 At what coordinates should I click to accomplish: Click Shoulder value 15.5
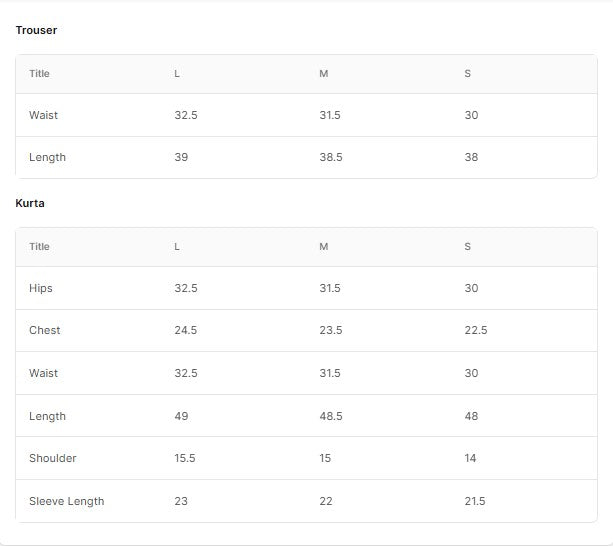tap(185, 459)
